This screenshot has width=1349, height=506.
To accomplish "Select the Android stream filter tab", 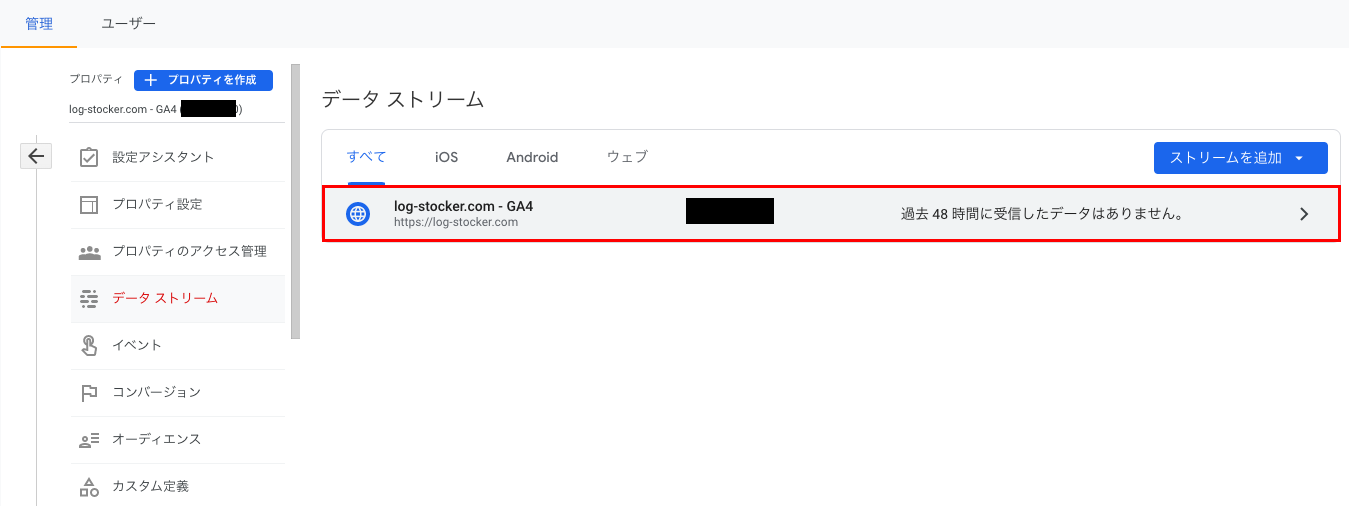I will click(x=532, y=157).
